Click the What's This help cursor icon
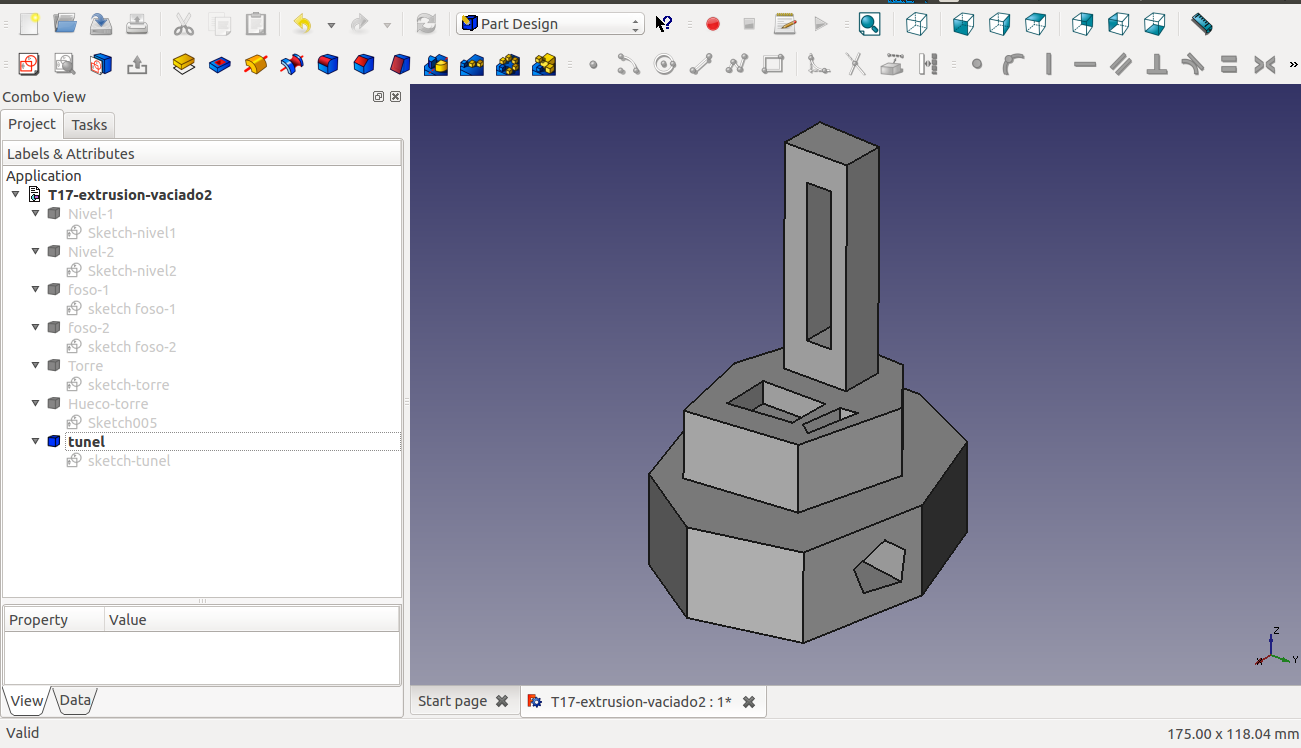This screenshot has width=1301, height=748. (664, 24)
